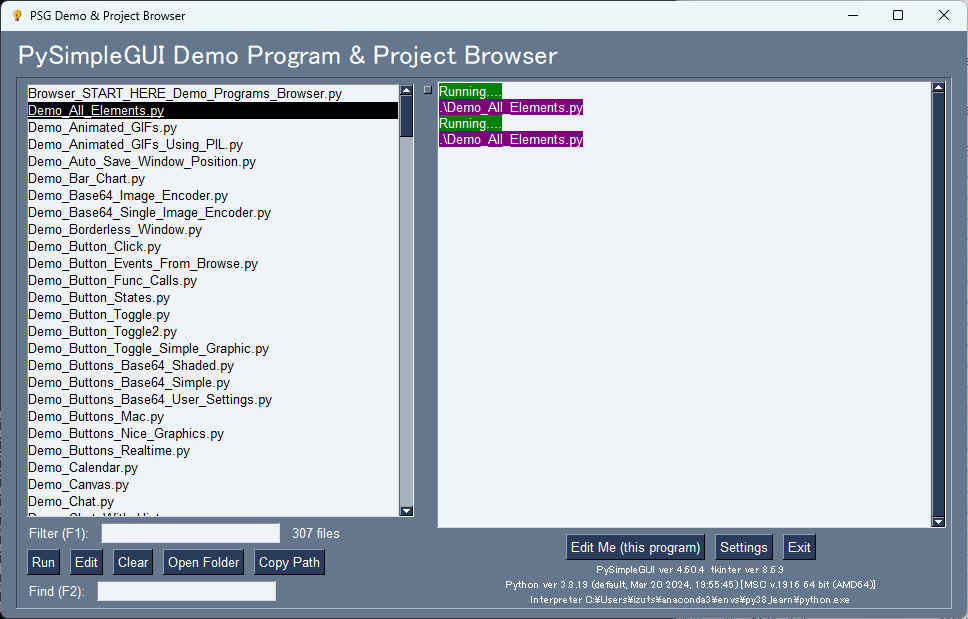Click the down arrow on the output pane scrollbar
This screenshot has width=968, height=619.
tap(938, 519)
